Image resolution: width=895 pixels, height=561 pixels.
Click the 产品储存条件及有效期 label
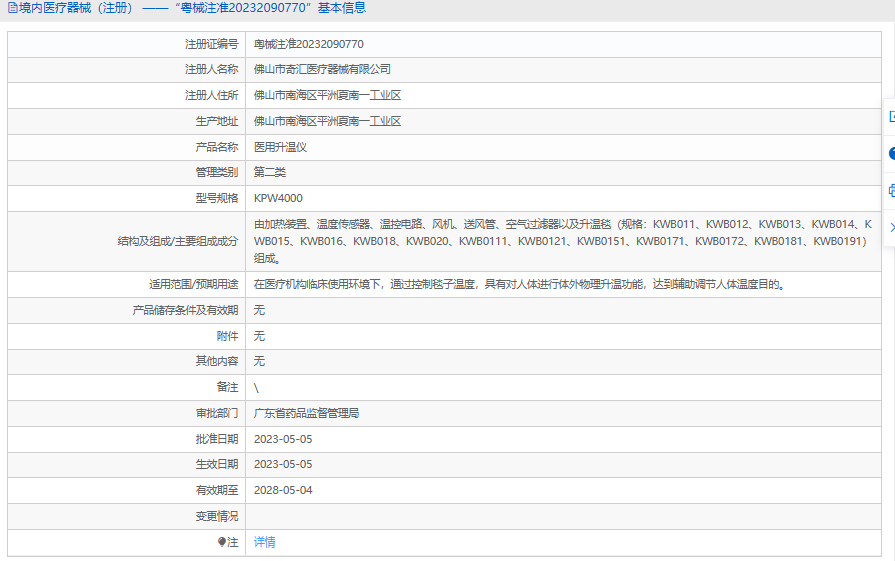(185, 310)
